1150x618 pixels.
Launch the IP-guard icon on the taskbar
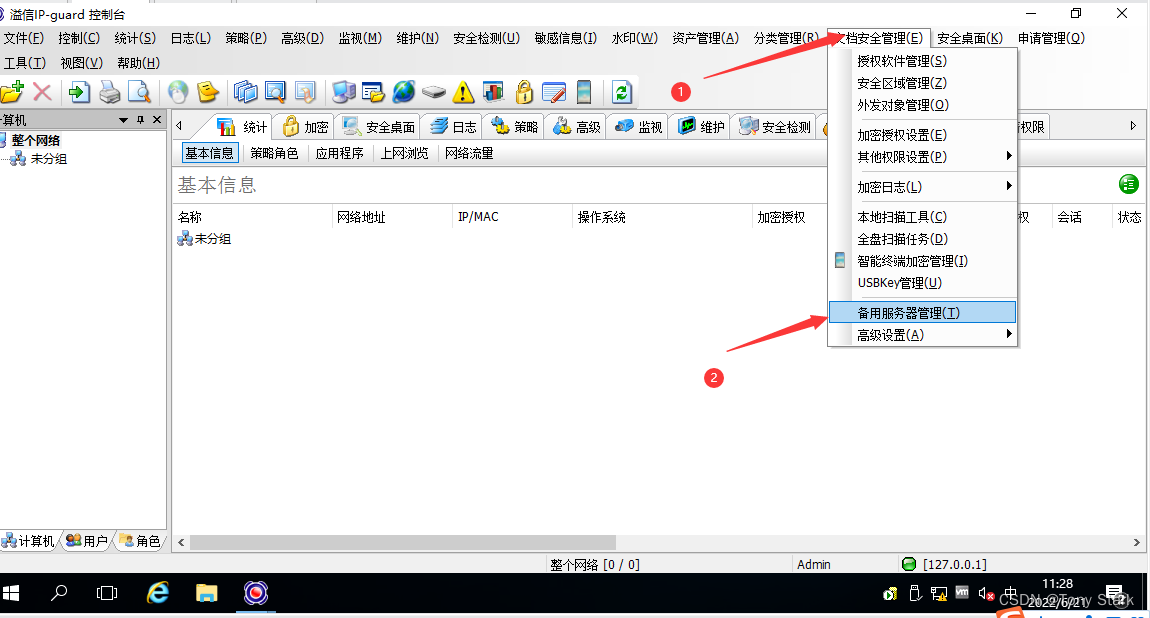(257, 593)
